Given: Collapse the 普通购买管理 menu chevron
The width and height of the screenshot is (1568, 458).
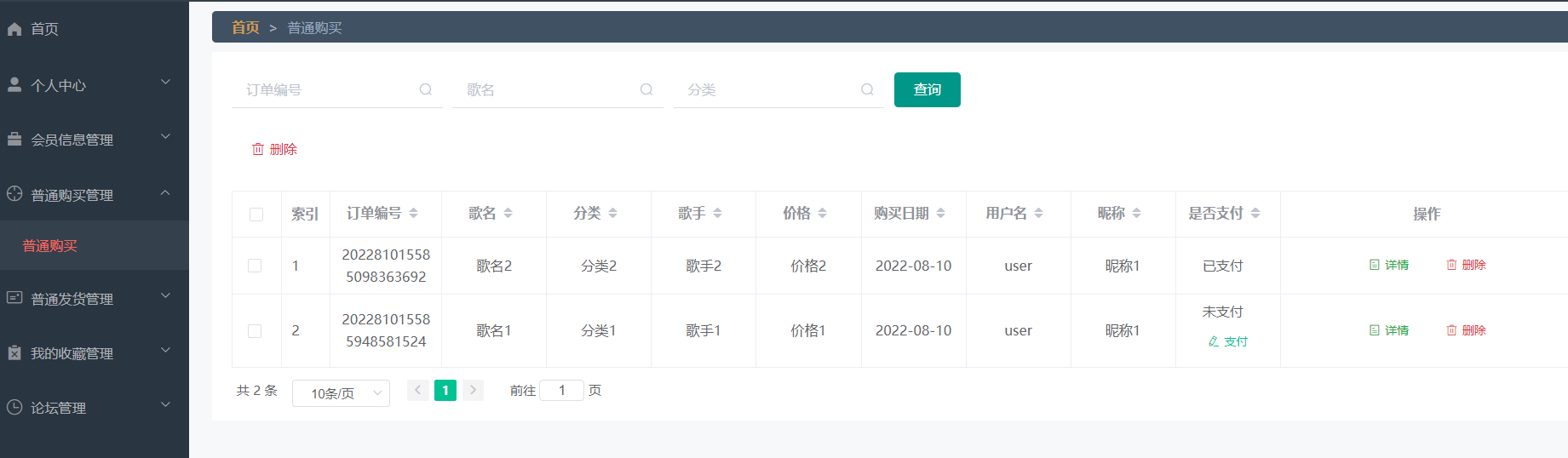Looking at the screenshot, I should [x=166, y=192].
